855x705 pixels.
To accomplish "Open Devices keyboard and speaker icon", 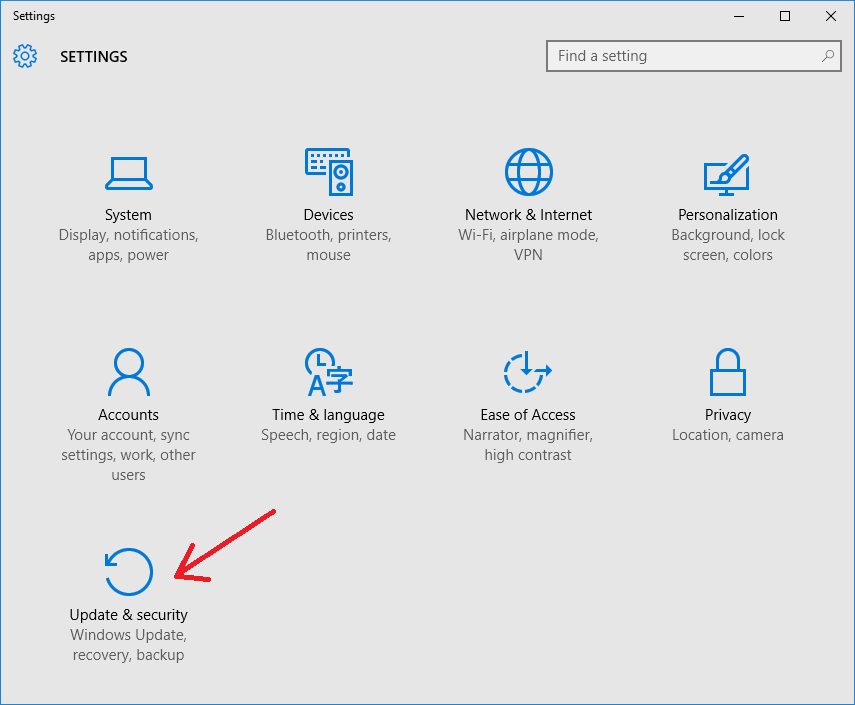I will click(x=329, y=172).
